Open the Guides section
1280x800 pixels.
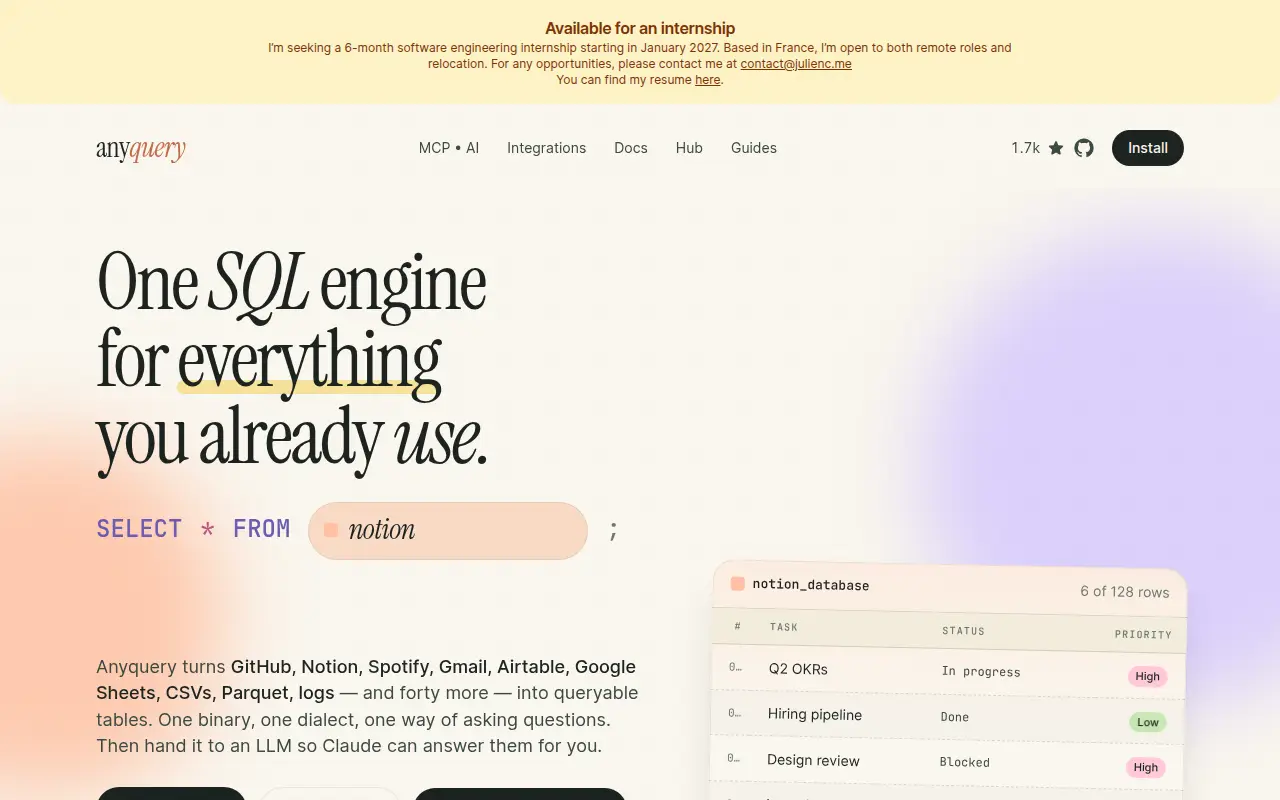tap(754, 148)
